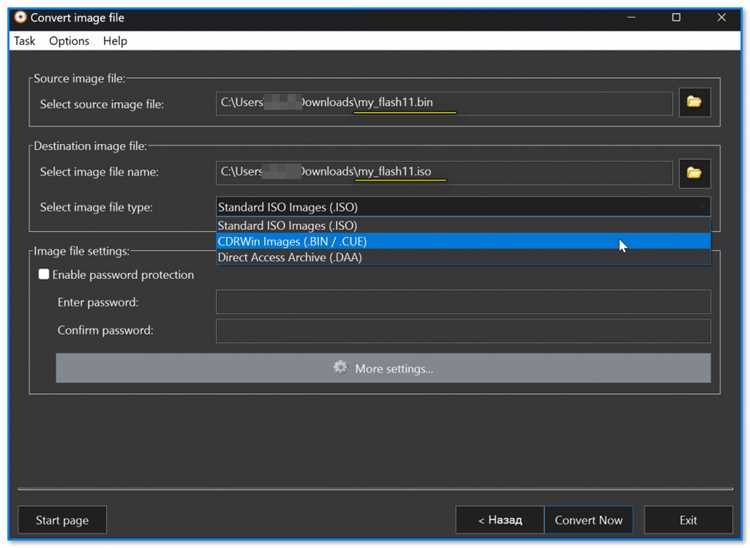Open the image file type combo box
Image resolution: width=750 pixels, height=548 pixels.
click(x=463, y=207)
